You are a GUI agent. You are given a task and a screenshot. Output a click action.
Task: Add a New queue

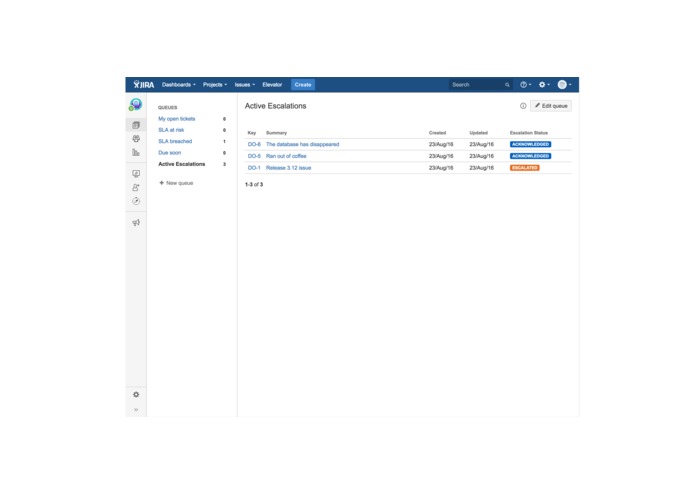[x=176, y=183]
